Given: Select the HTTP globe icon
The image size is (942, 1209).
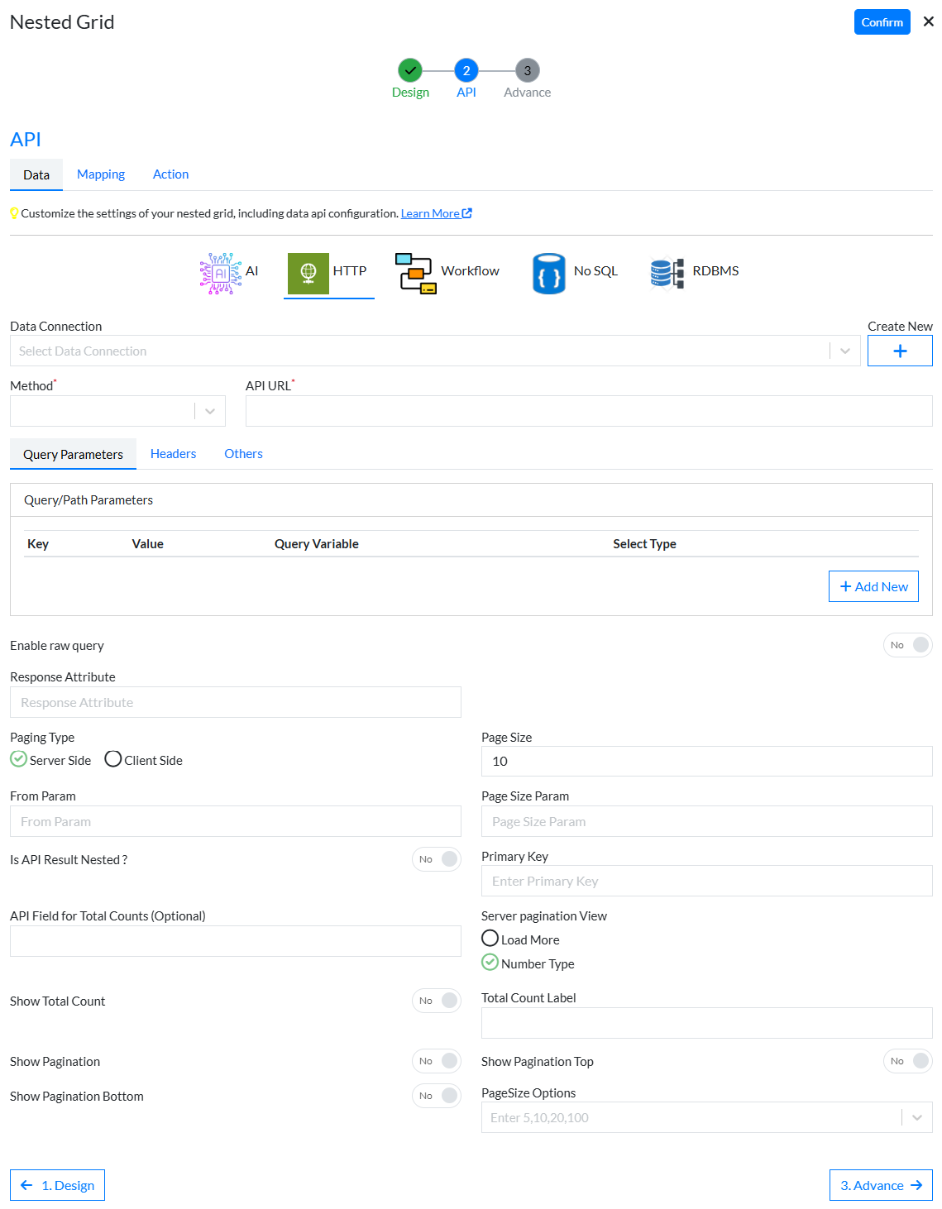Looking at the screenshot, I should (x=308, y=272).
